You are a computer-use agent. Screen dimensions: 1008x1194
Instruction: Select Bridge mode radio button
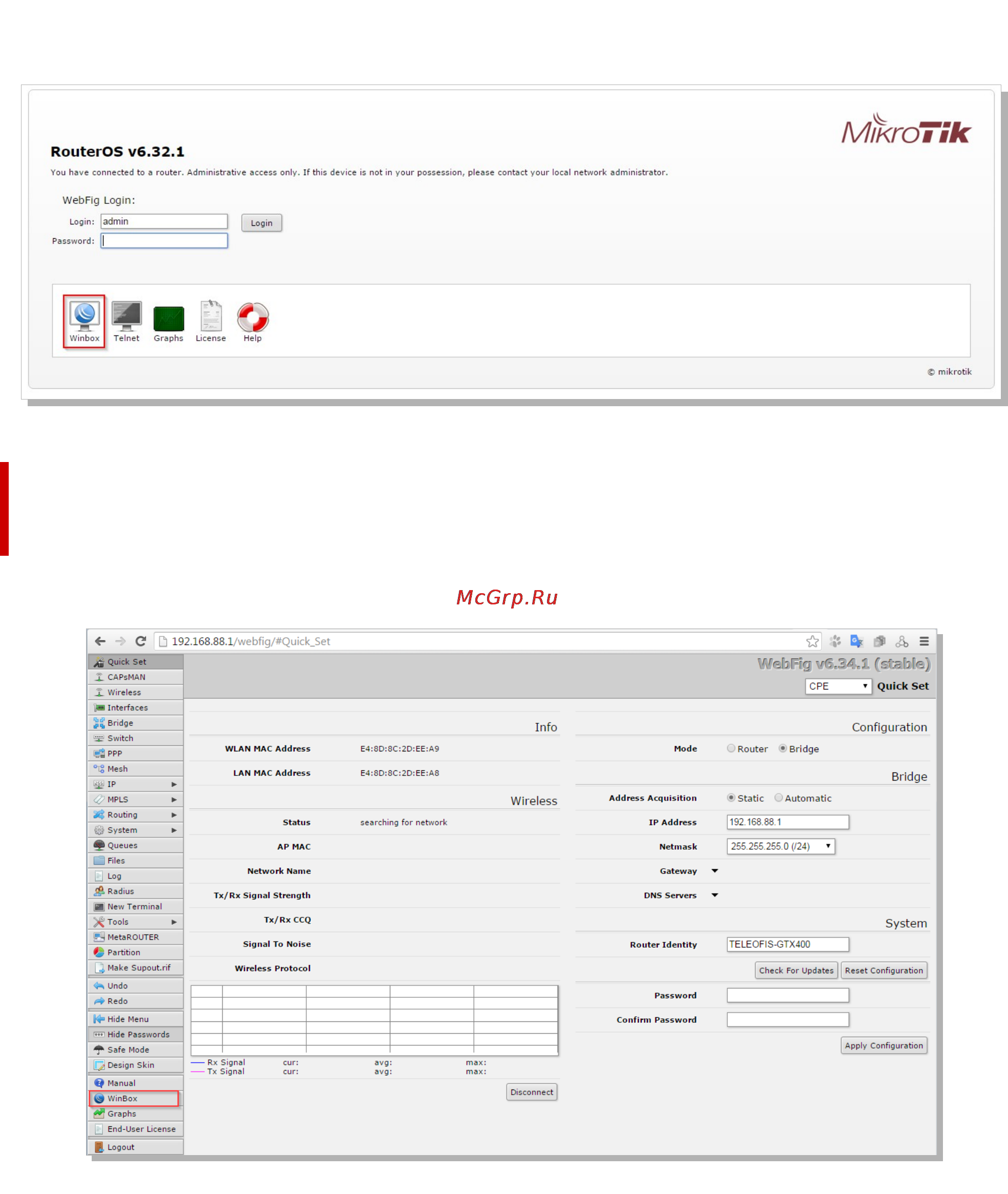pos(783,748)
